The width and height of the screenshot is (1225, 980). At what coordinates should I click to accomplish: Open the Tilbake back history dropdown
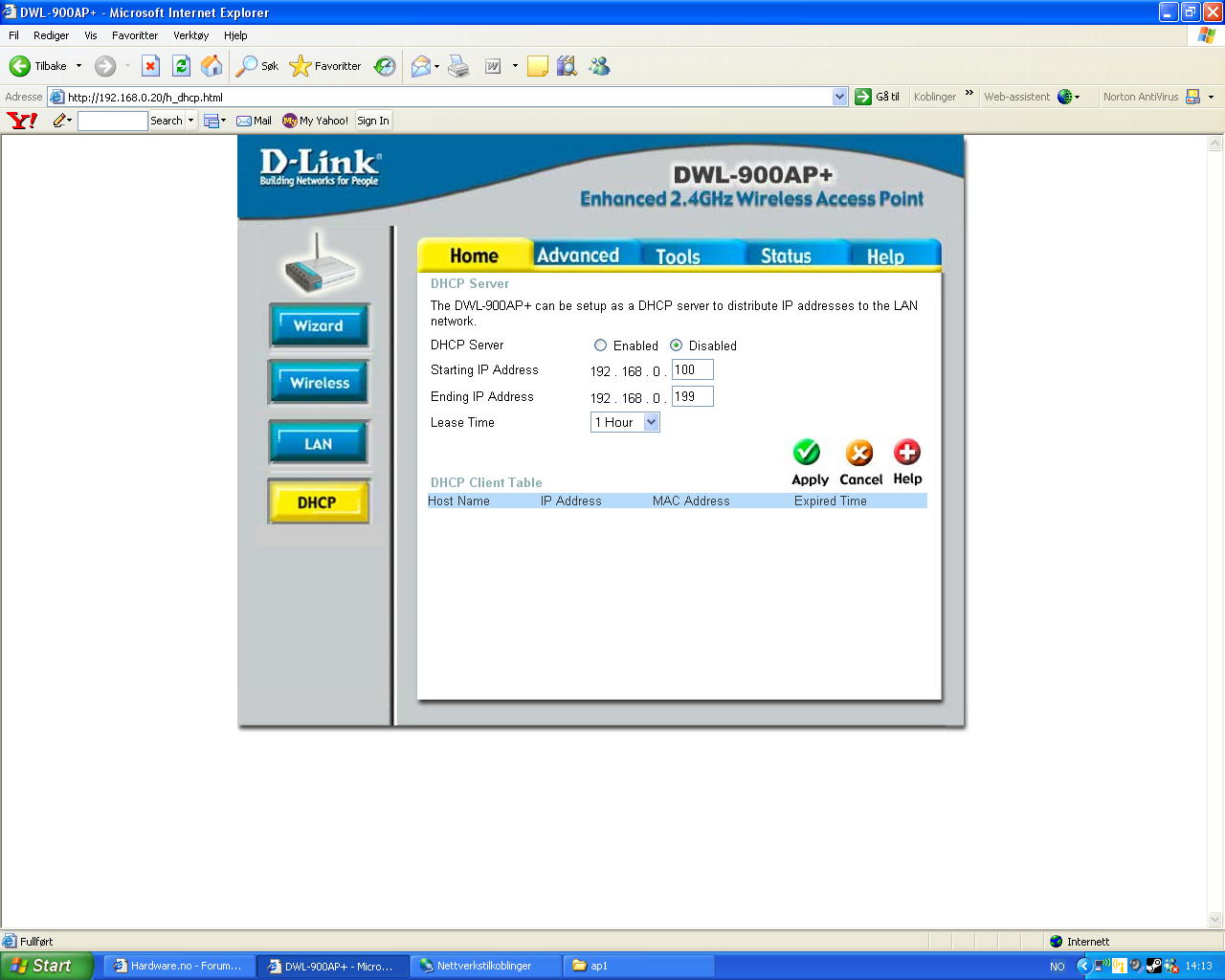[78, 66]
